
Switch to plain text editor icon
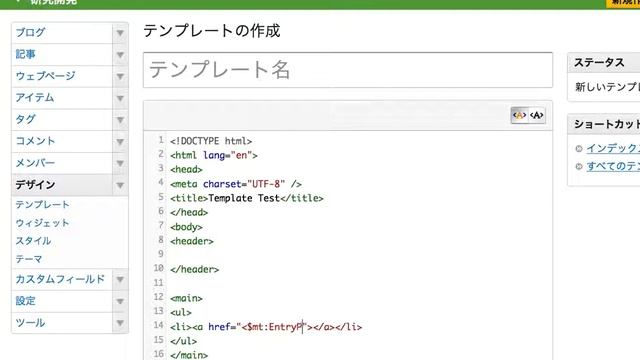[x=536, y=116]
